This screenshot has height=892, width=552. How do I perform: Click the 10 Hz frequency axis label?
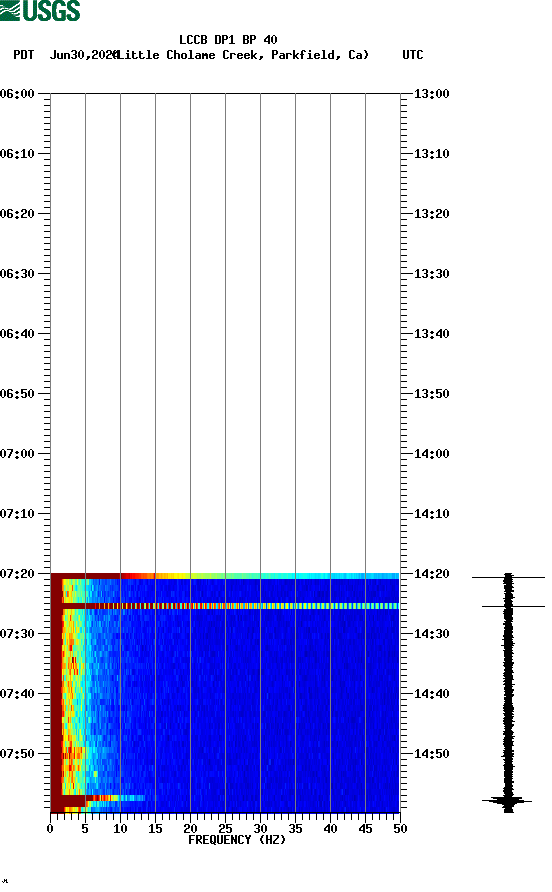point(120,829)
